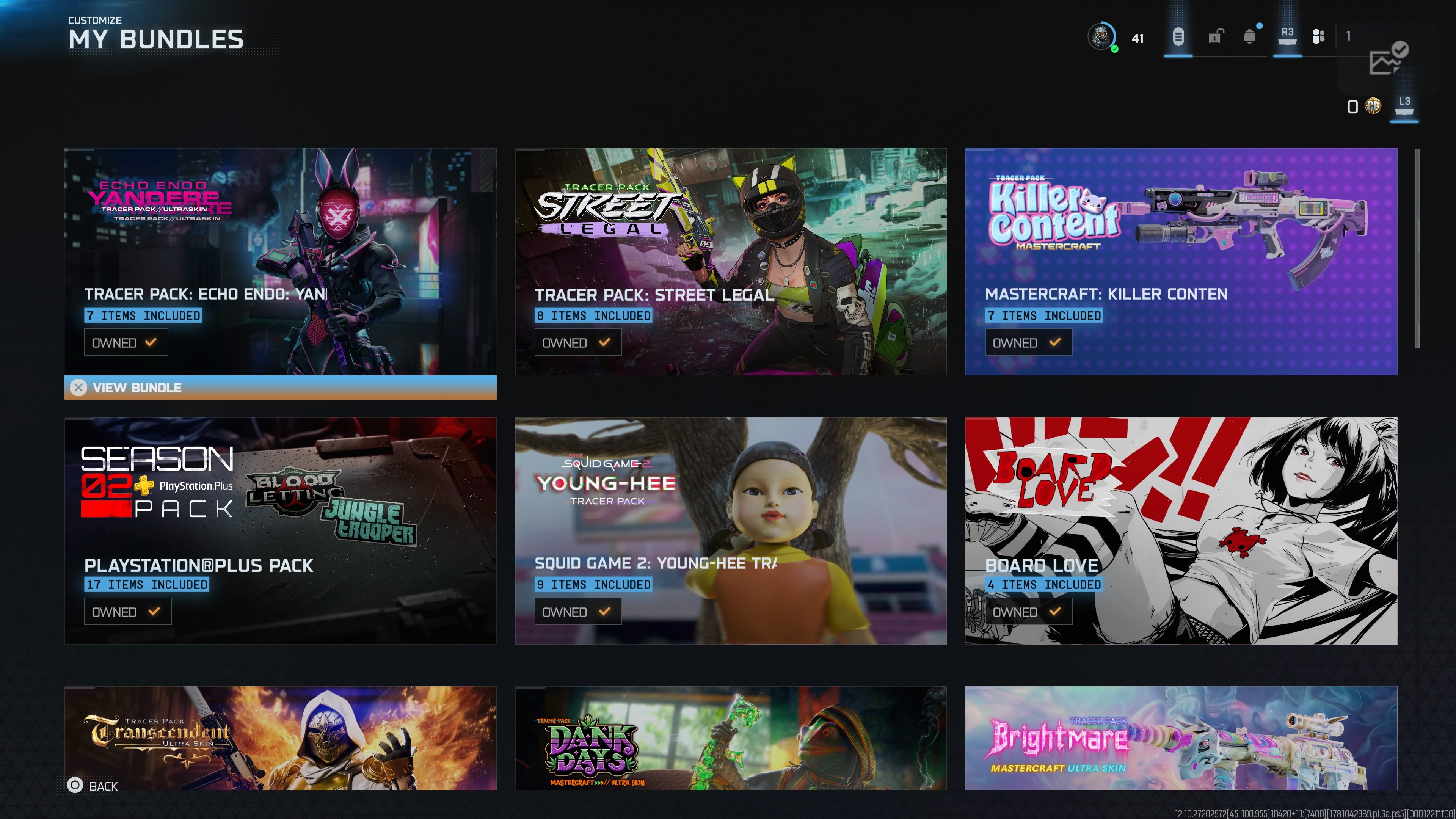Click Owned badge on Young-Hee bundle
Image resolution: width=1456 pixels, height=819 pixels.
[577, 612]
